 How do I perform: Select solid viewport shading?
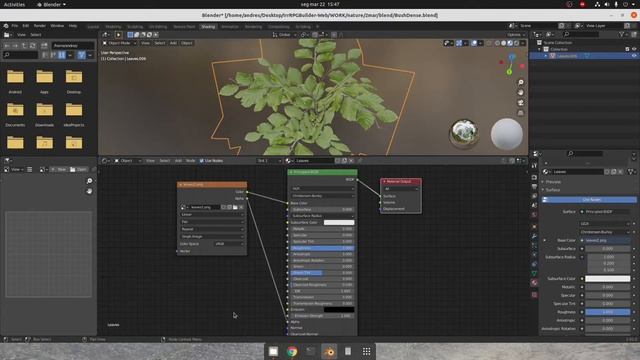(x=504, y=43)
